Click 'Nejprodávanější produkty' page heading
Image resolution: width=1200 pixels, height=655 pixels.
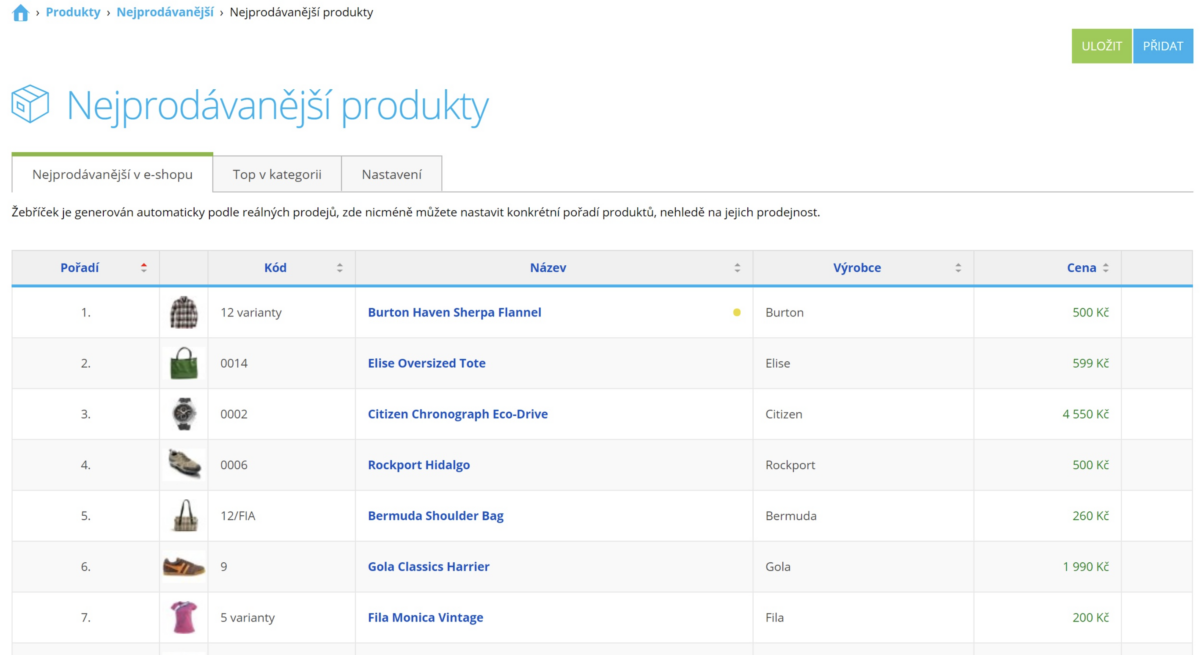(x=278, y=106)
